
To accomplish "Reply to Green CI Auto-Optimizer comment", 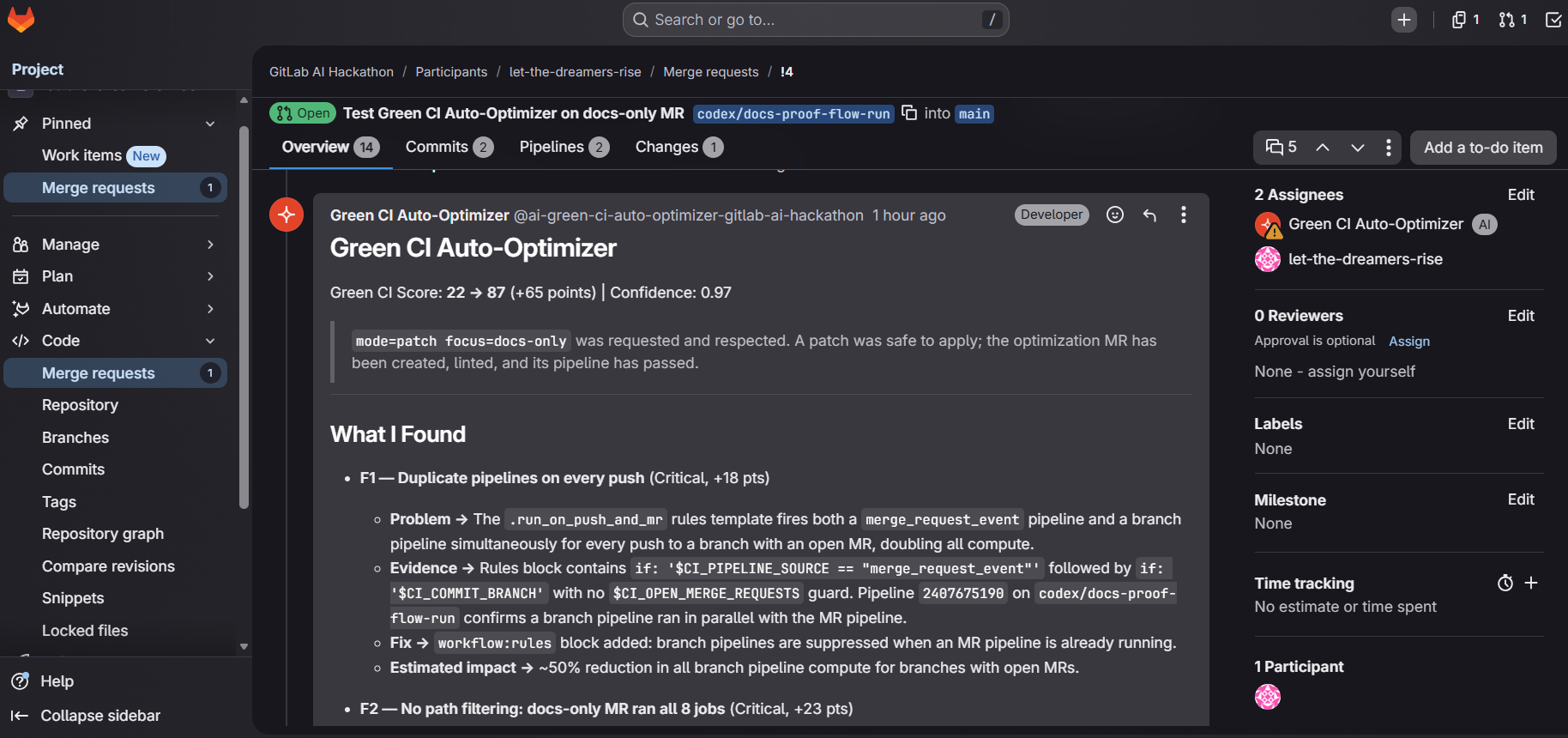I will pos(1149,215).
